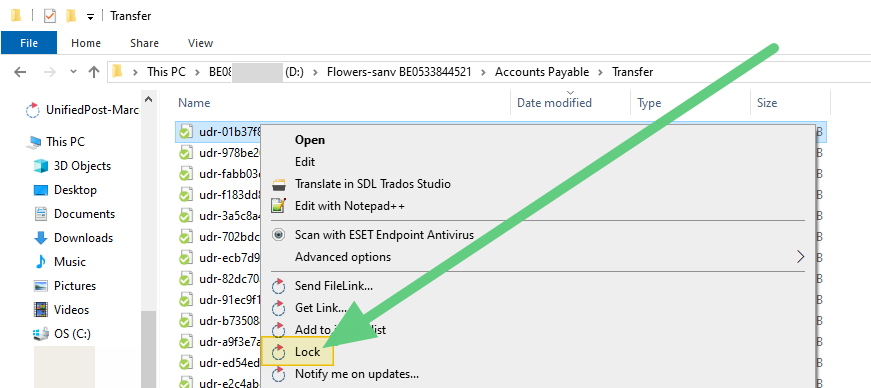
Task: Select 3D Objects folder icon
Action: pos(41,166)
